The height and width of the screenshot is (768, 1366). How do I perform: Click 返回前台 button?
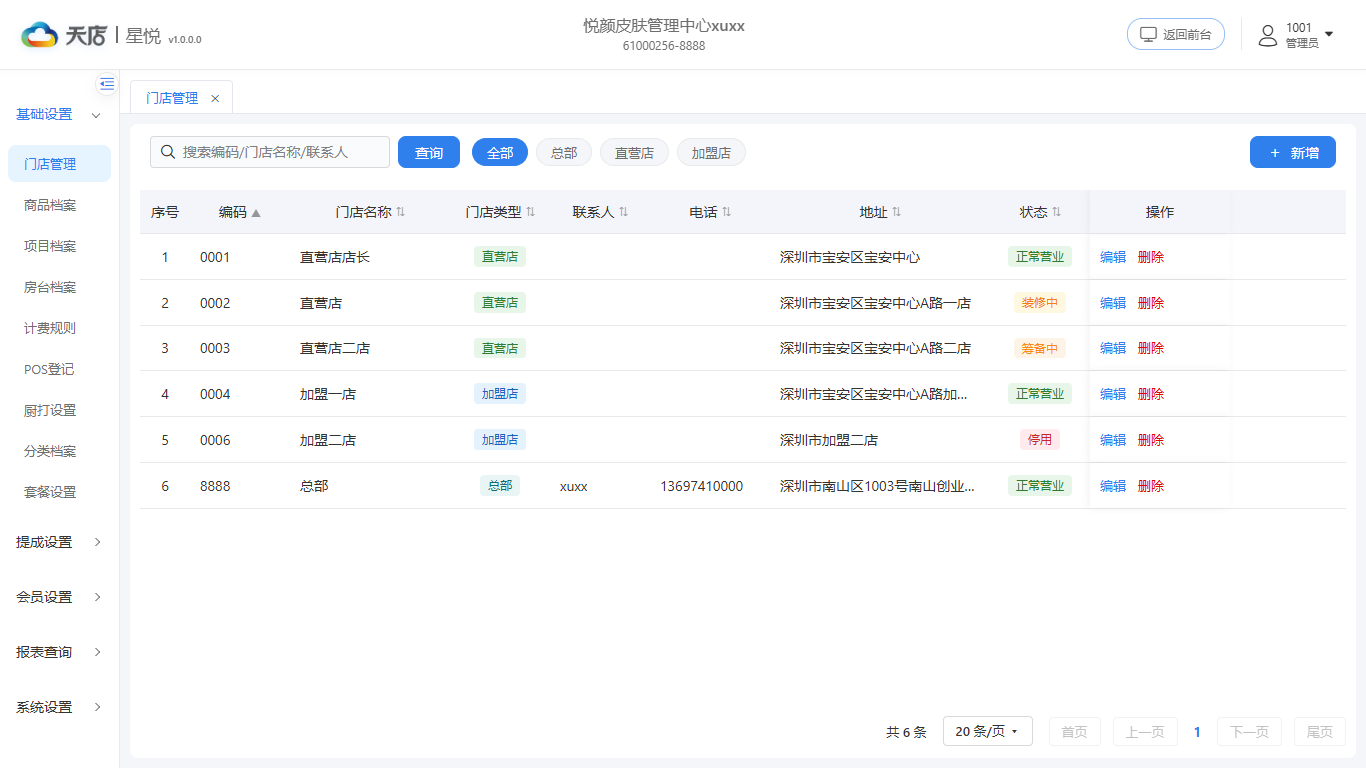click(1176, 34)
